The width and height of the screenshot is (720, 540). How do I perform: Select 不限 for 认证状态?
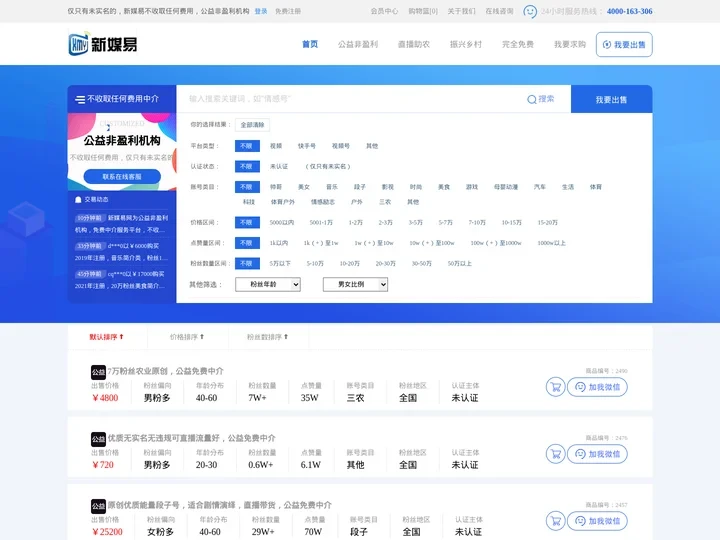pos(247,166)
